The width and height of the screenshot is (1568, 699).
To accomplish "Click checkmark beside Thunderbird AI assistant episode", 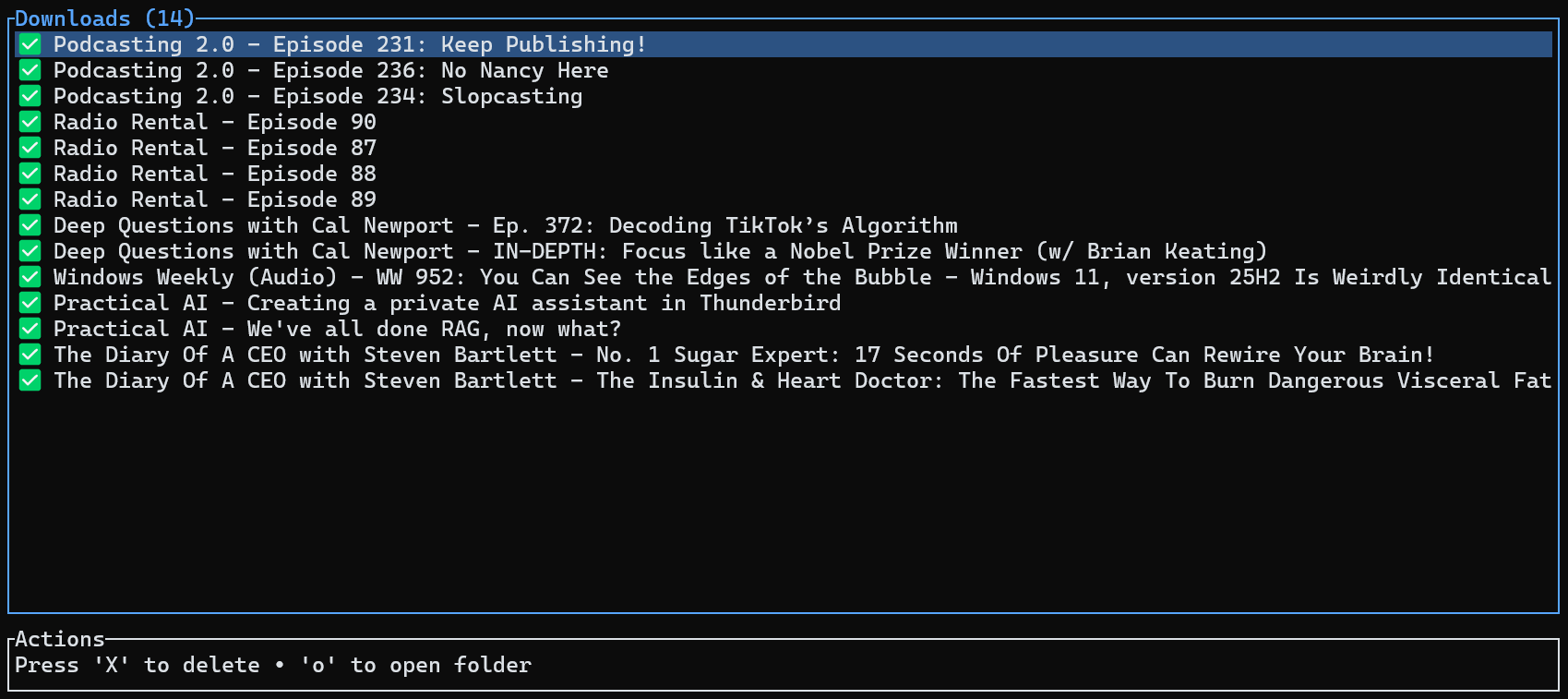I will point(30,303).
